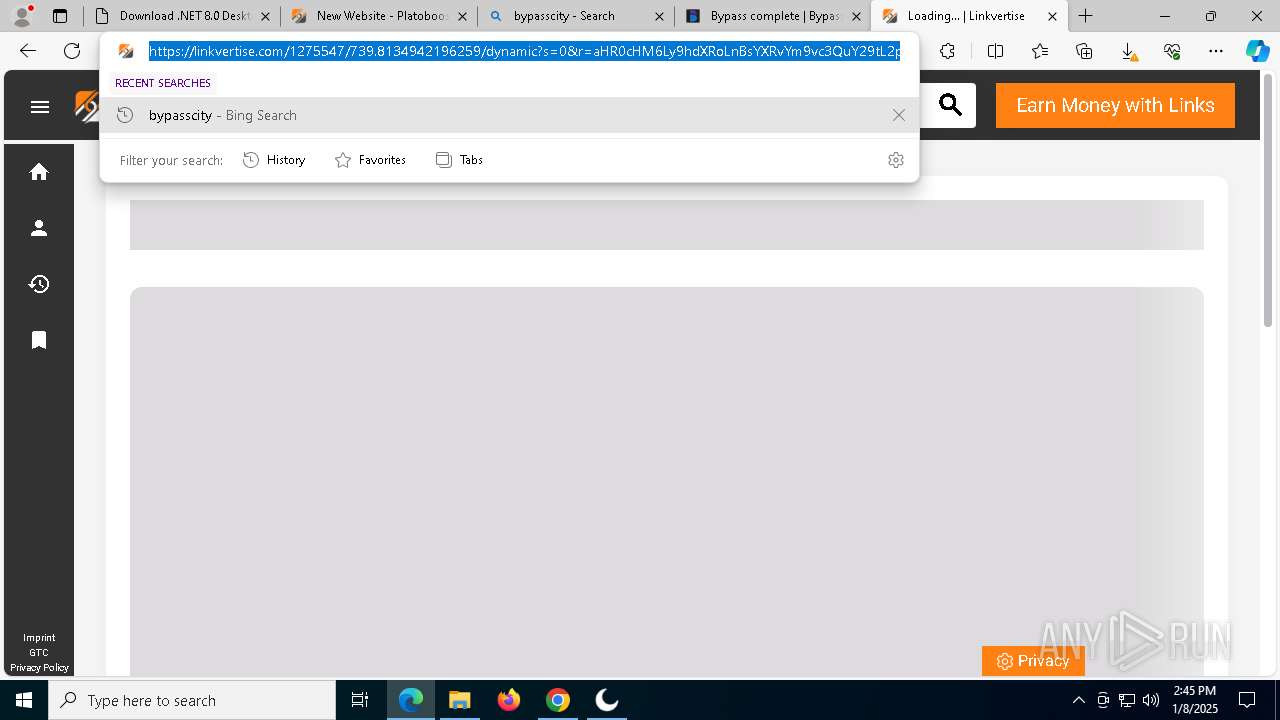This screenshot has width=1280, height=720.
Task: Click the Earn Money with Links button
Action: [x=1115, y=105]
